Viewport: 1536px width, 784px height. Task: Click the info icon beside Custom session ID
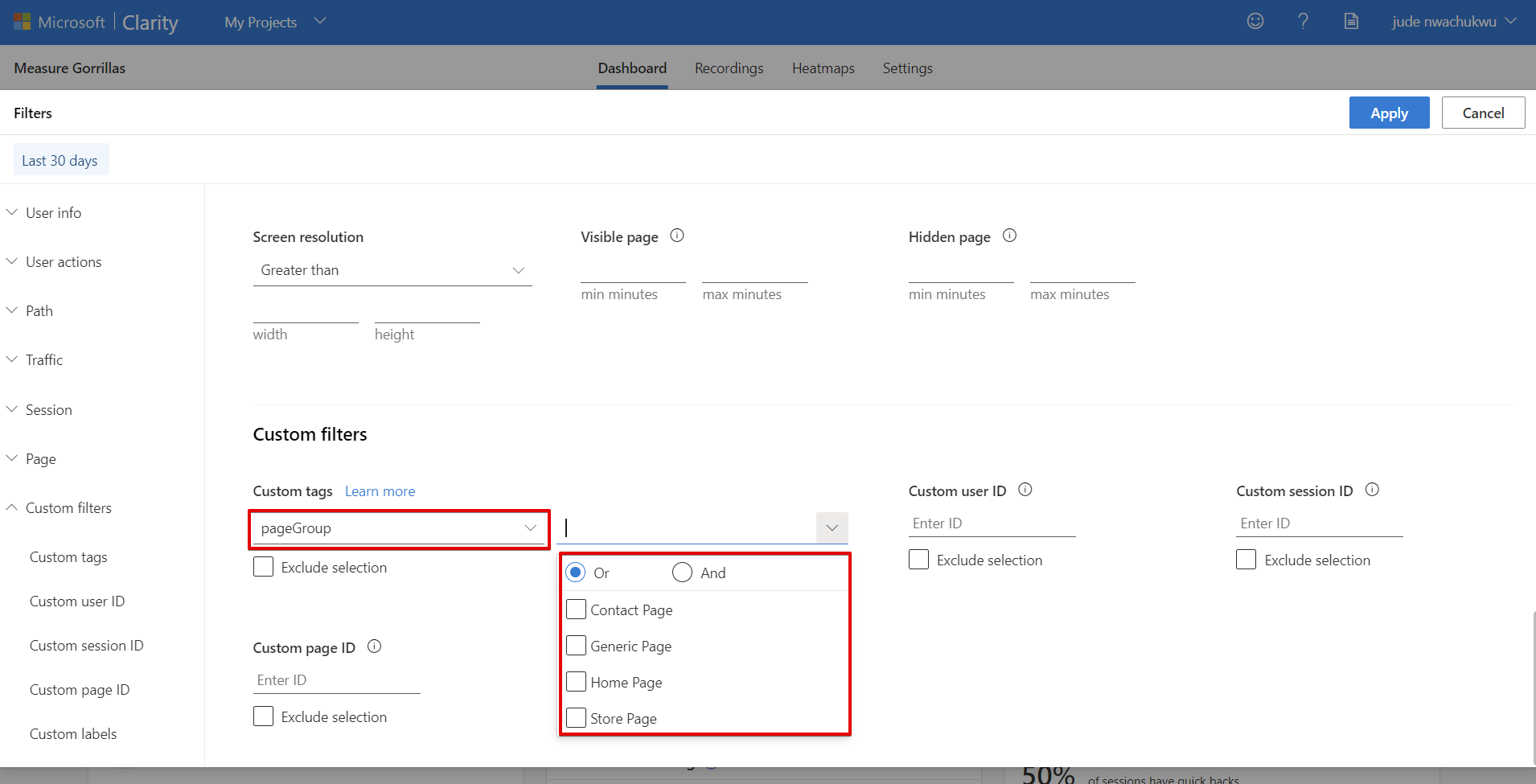[x=1373, y=490]
